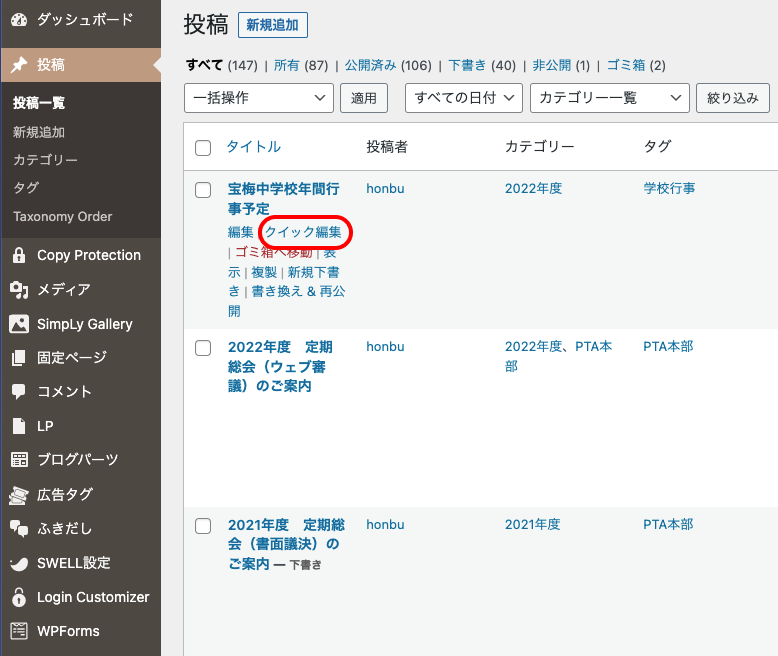Click the Copy Protection lock icon
This screenshot has height=656, width=778.
click(x=18, y=256)
